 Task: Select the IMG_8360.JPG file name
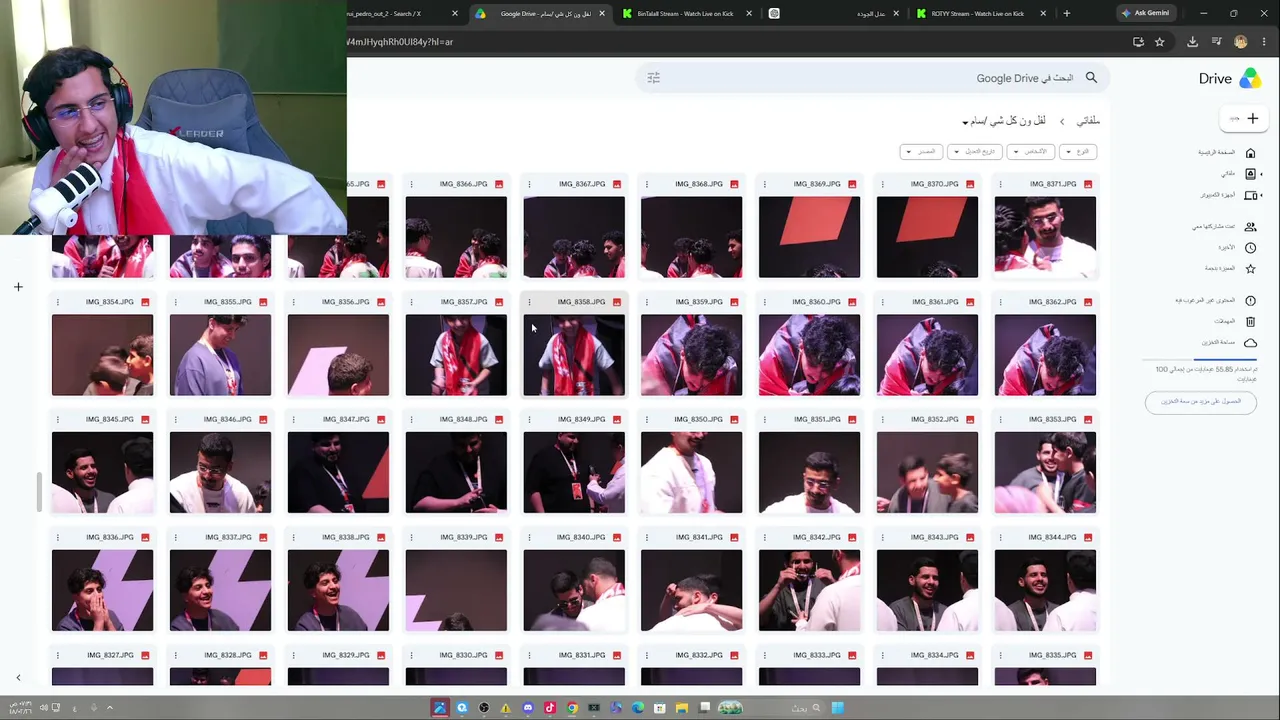(x=816, y=302)
